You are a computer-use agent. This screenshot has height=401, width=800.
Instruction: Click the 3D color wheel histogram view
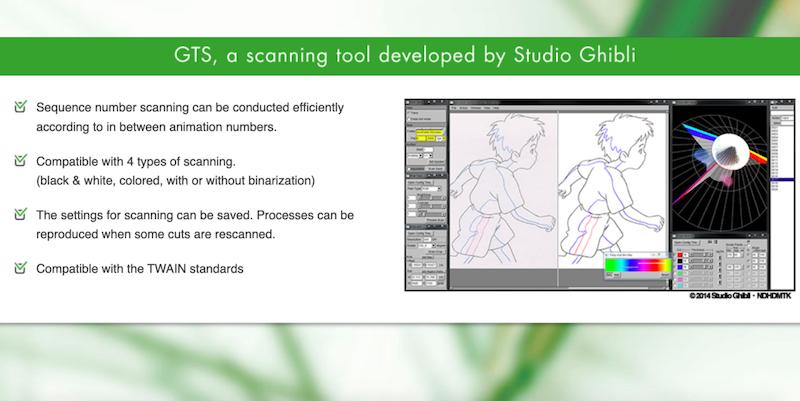[719, 168]
